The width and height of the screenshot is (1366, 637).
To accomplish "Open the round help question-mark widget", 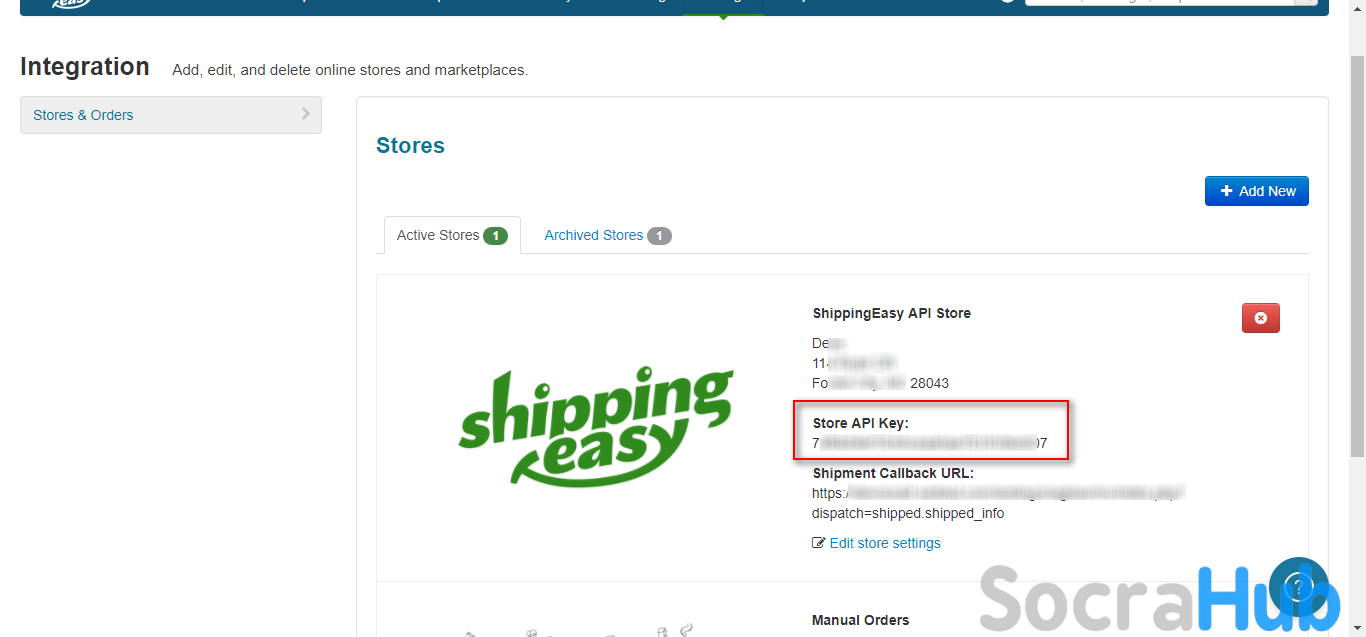I will [x=1297, y=586].
